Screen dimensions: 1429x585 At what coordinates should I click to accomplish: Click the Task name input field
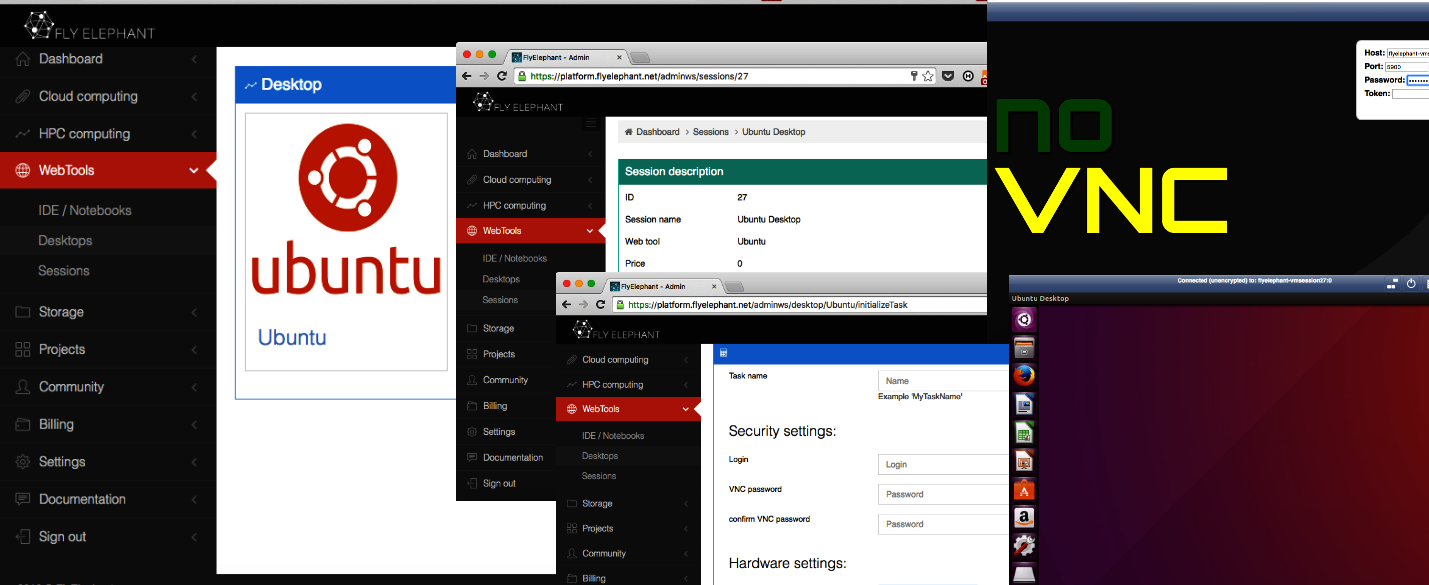[x=943, y=381]
